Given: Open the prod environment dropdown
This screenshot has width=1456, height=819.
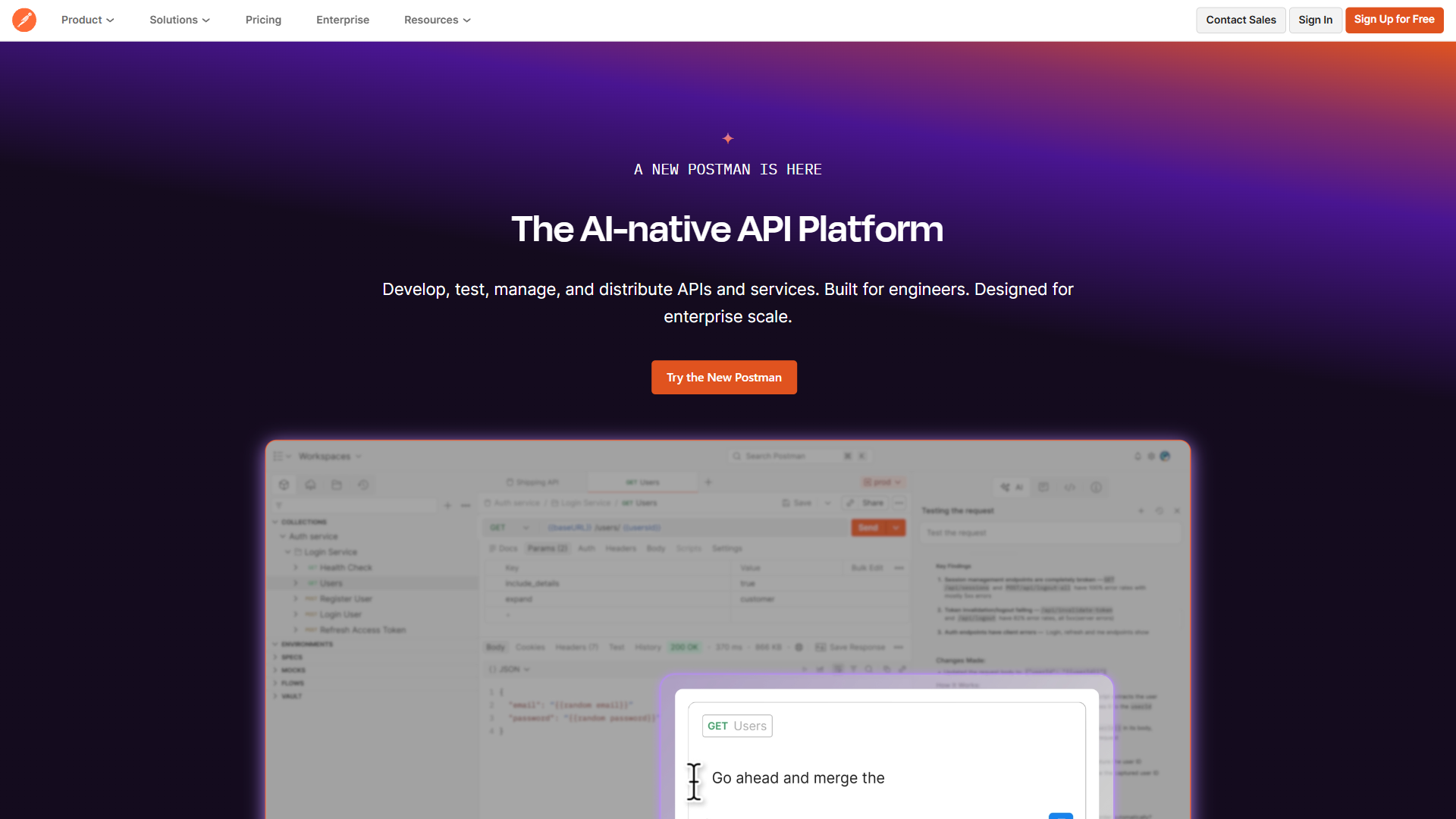Looking at the screenshot, I should click(x=882, y=482).
